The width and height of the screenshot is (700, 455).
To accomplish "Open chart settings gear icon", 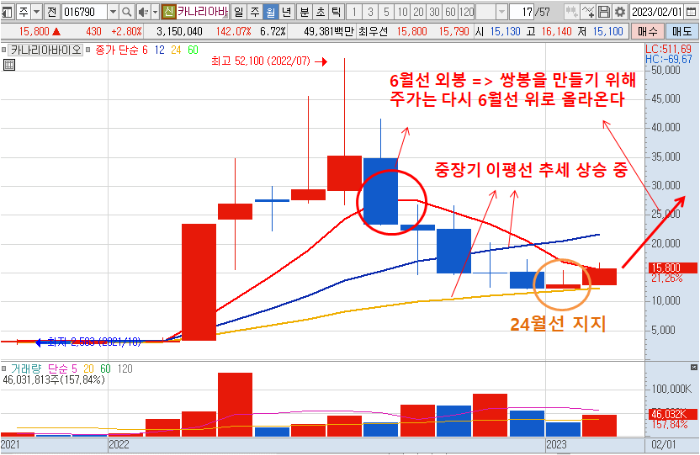I will pyautogui.click(x=620, y=12).
